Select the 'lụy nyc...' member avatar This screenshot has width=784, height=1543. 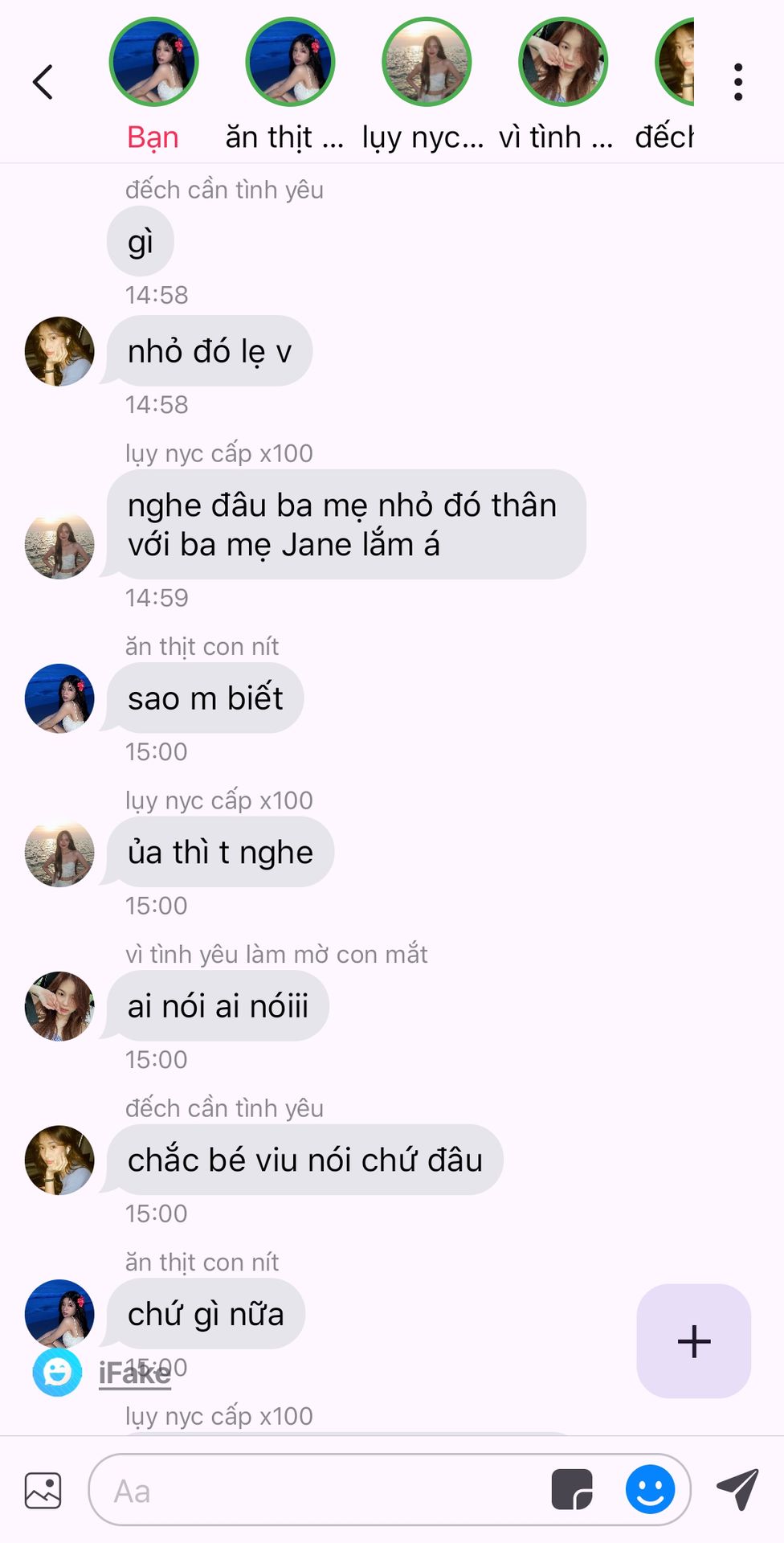[x=427, y=62]
